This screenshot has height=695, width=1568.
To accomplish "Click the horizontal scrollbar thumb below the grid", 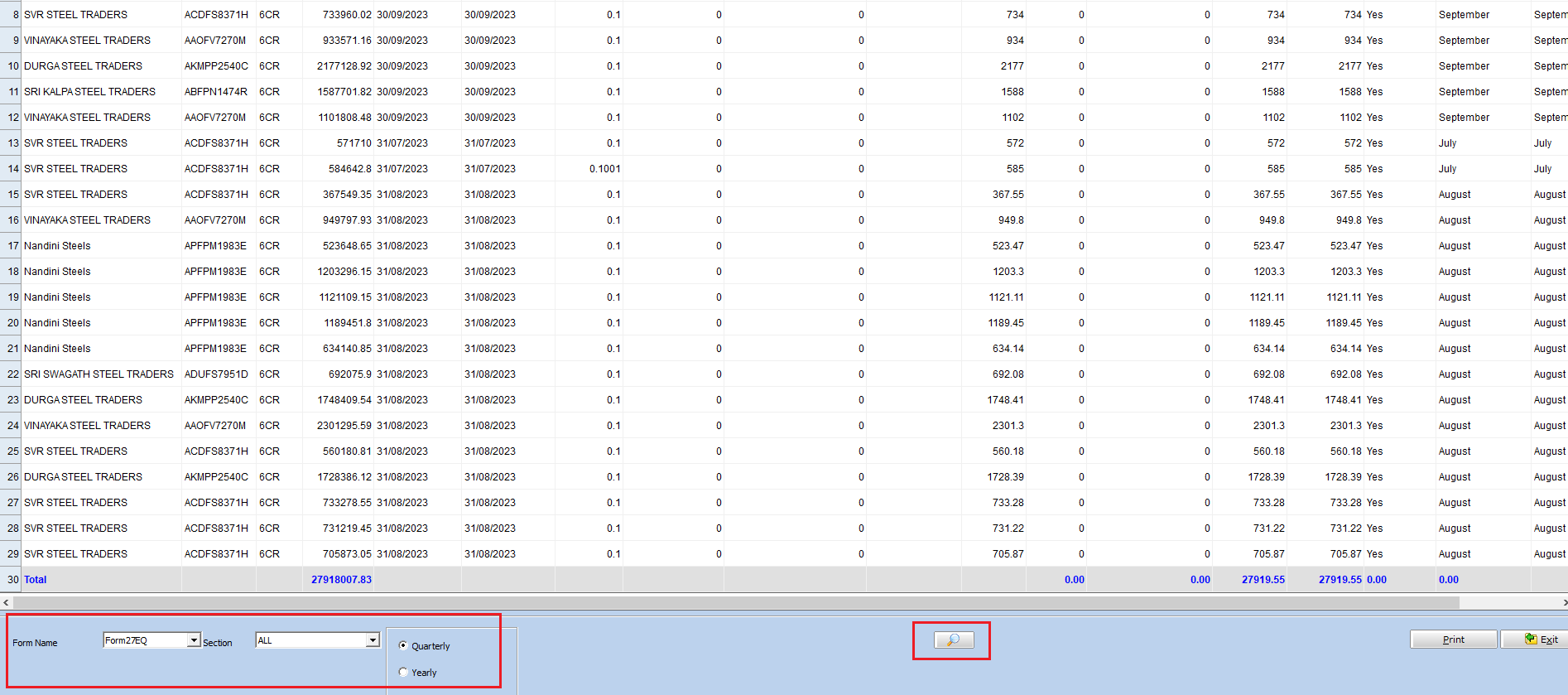I will (x=737, y=602).
